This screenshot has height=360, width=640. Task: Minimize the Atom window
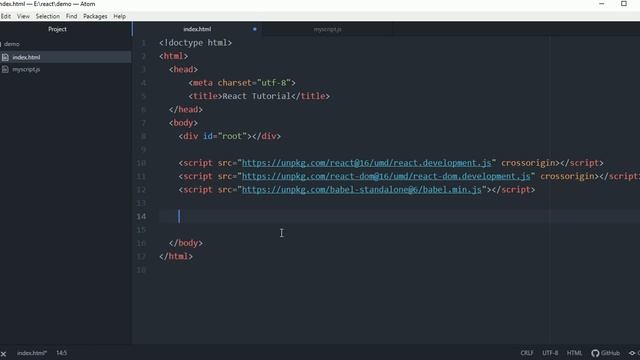[602, 4]
